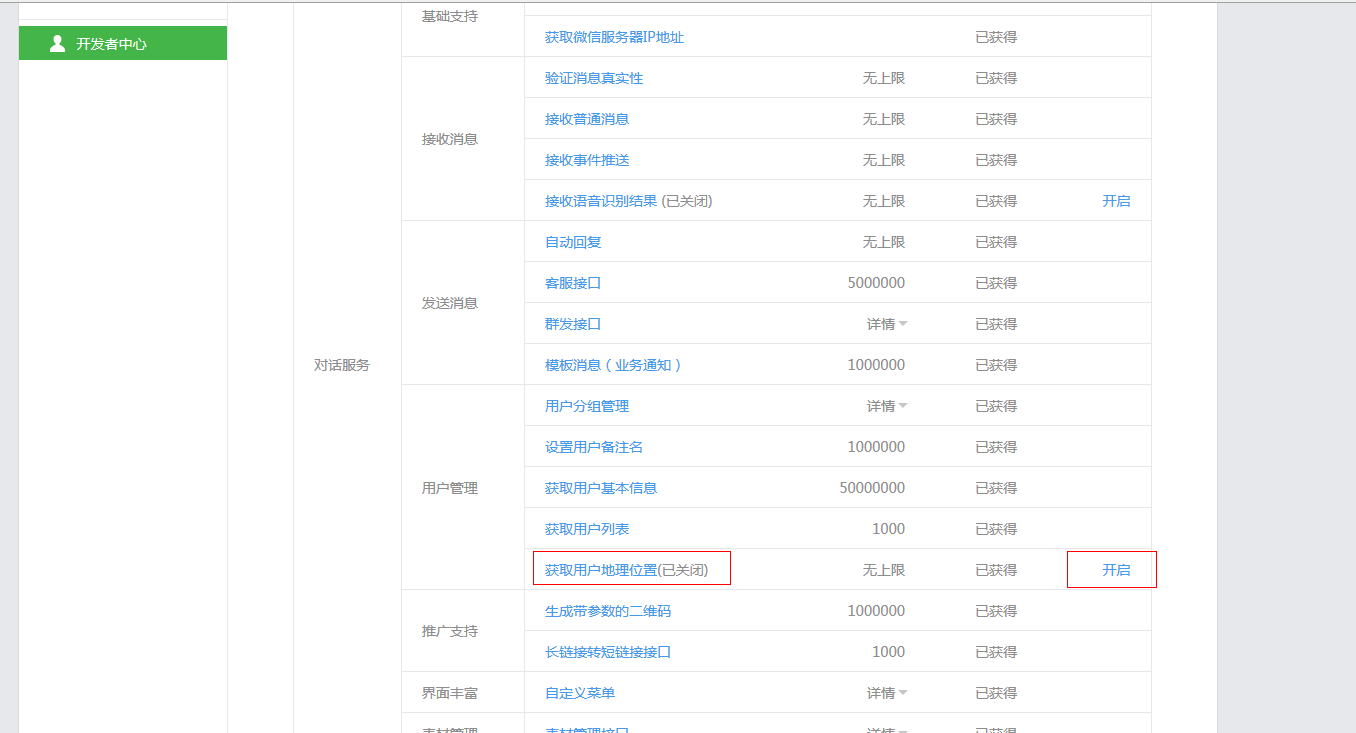Open the 验证消息真实性 link

(x=592, y=76)
